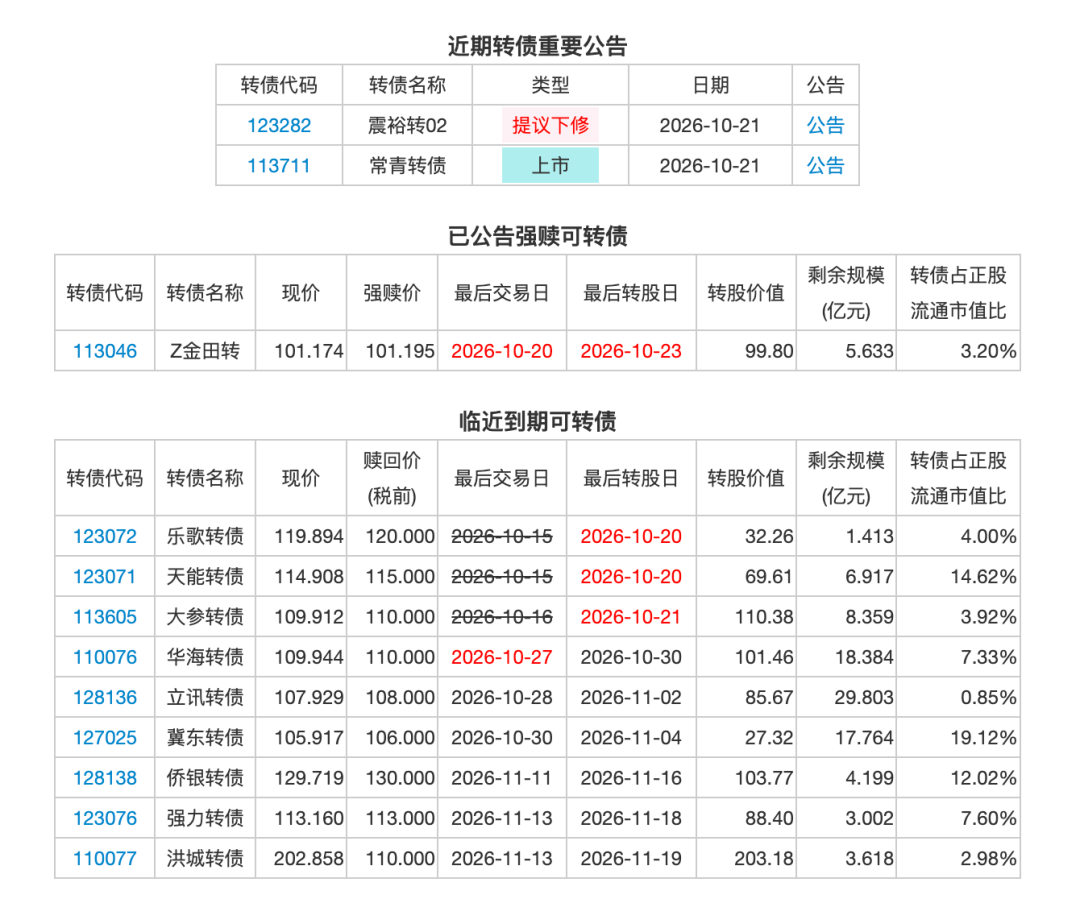Click 乐歌转债 current price 119.894

click(x=309, y=537)
